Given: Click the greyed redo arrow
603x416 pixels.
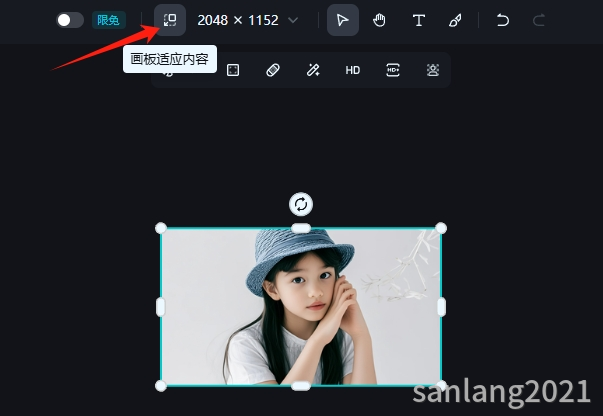Looking at the screenshot, I should (x=539, y=20).
